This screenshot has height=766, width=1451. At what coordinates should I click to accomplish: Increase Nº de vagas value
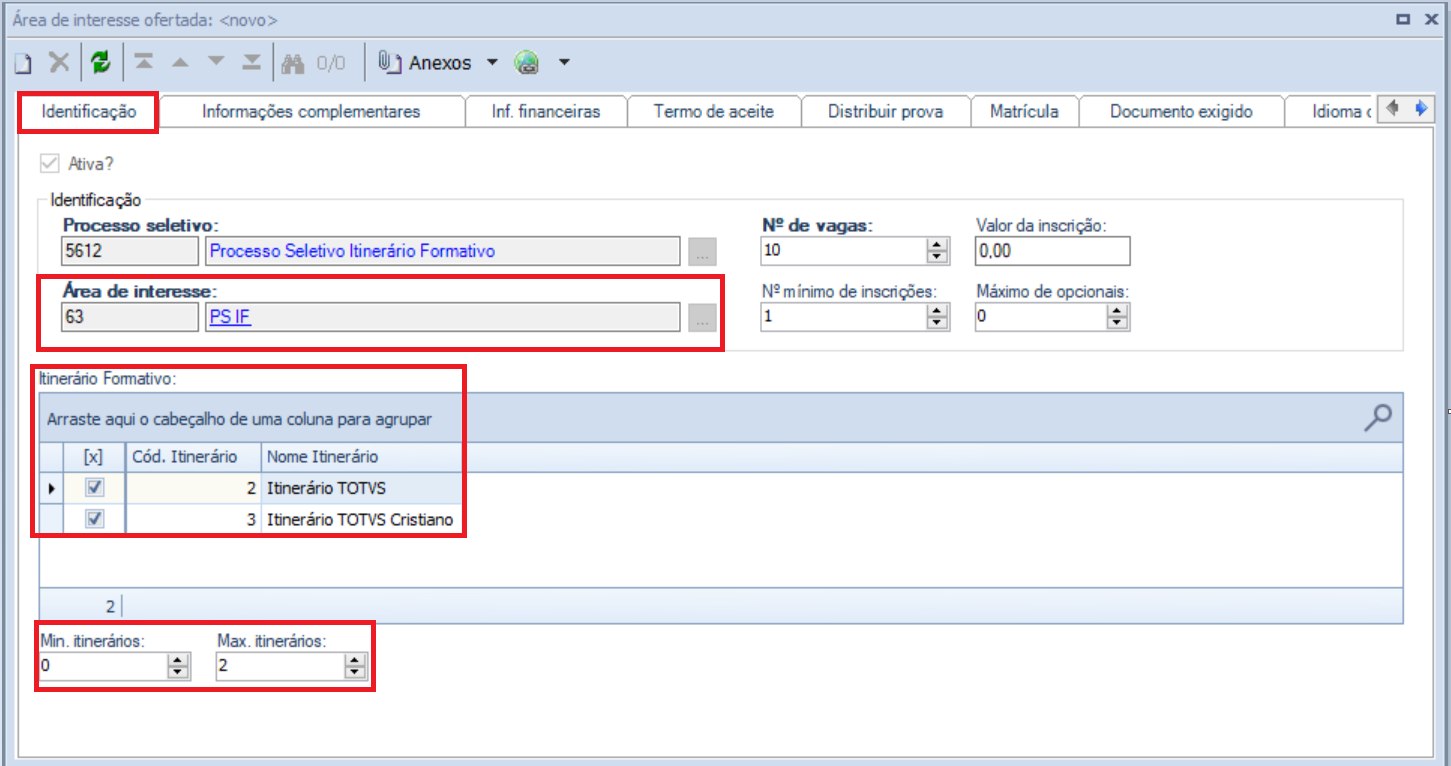point(937,244)
